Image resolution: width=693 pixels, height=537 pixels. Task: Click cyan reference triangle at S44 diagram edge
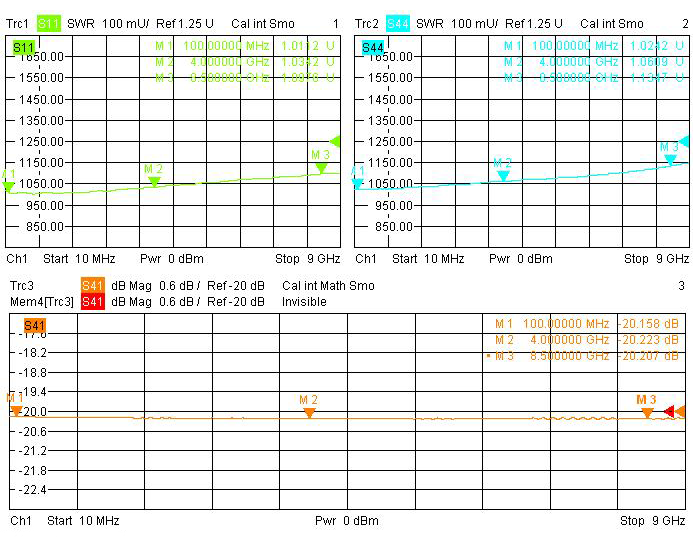click(x=684, y=142)
